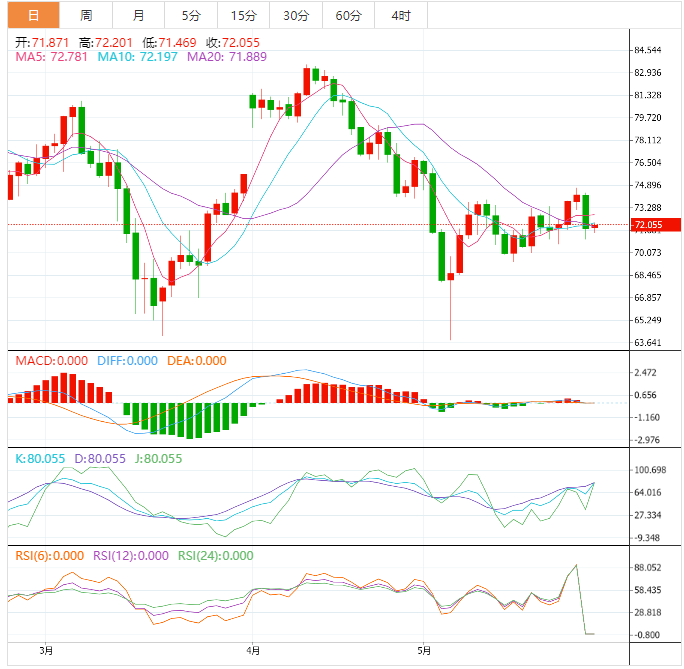
Task: Select the 60分 interval tab
Action: (348, 15)
